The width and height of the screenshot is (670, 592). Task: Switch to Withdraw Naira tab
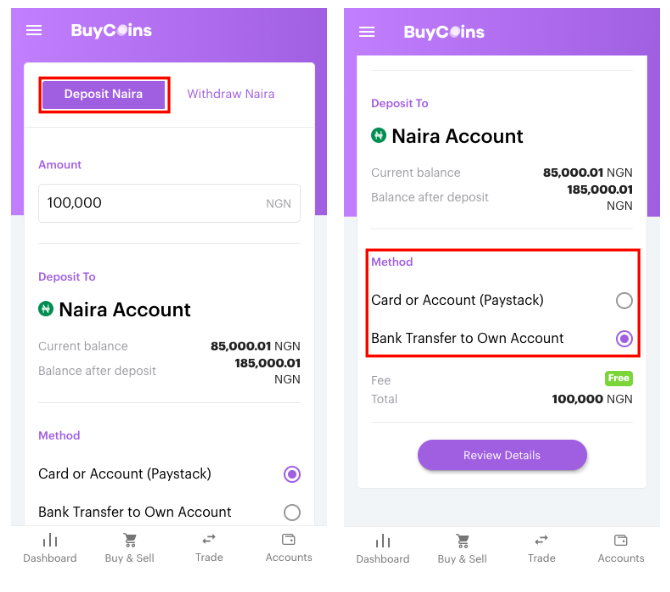click(x=231, y=94)
